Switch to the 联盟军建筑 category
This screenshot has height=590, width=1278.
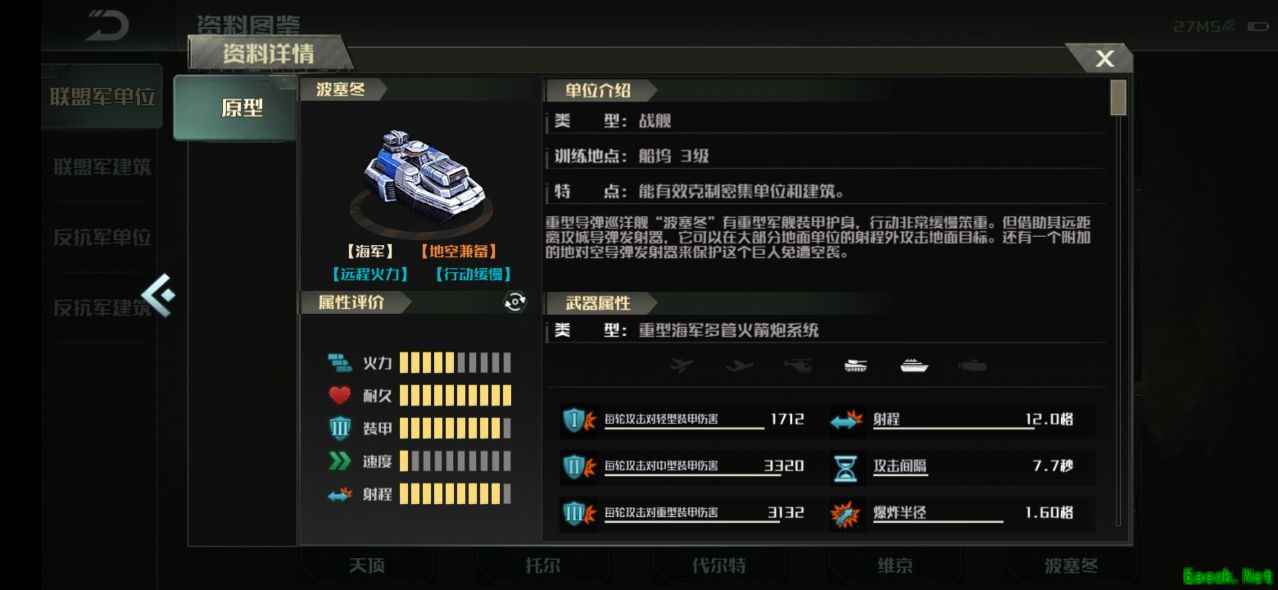coord(103,167)
